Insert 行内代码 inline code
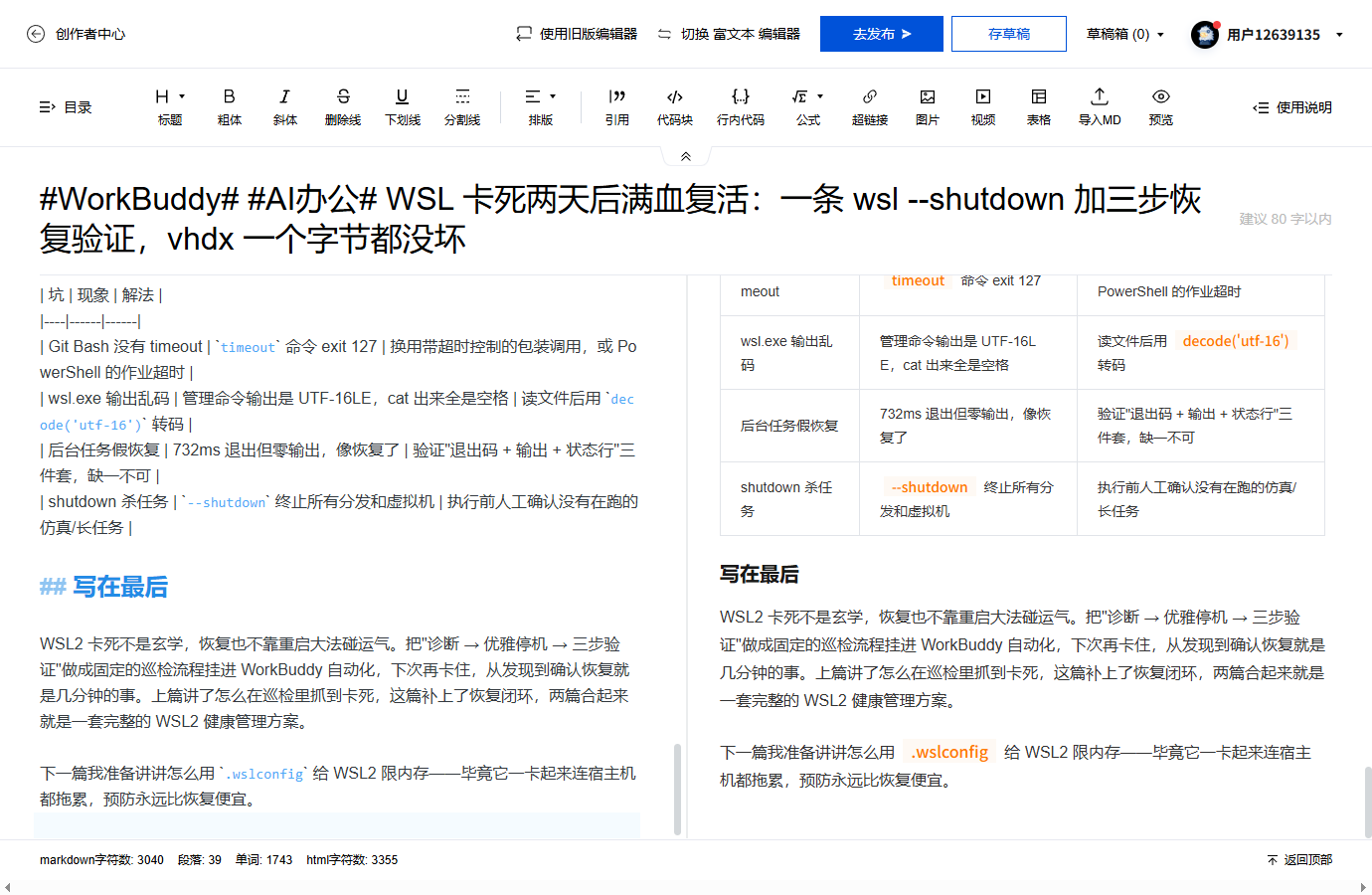The width and height of the screenshot is (1372, 895). (x=741, y=106)
